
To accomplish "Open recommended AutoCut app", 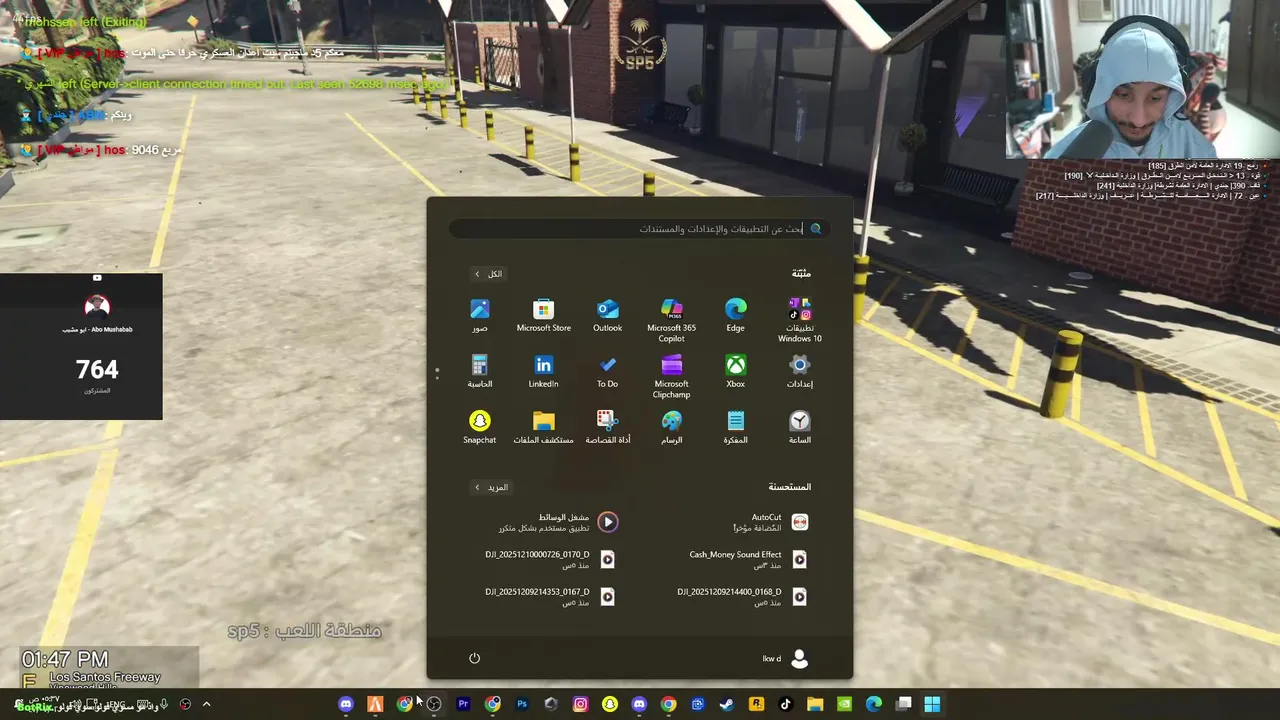I will click(770, 522).
